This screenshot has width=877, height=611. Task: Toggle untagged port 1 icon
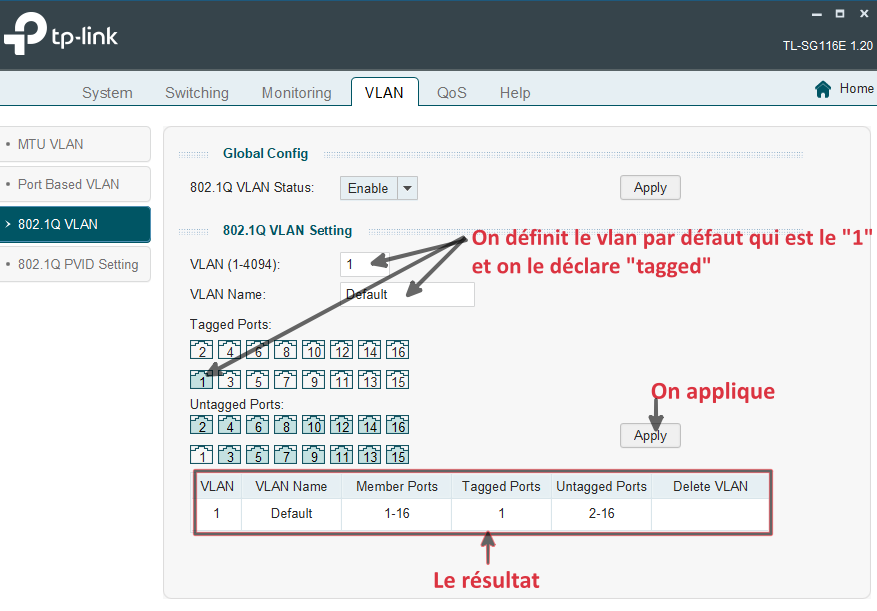point(201,455)
